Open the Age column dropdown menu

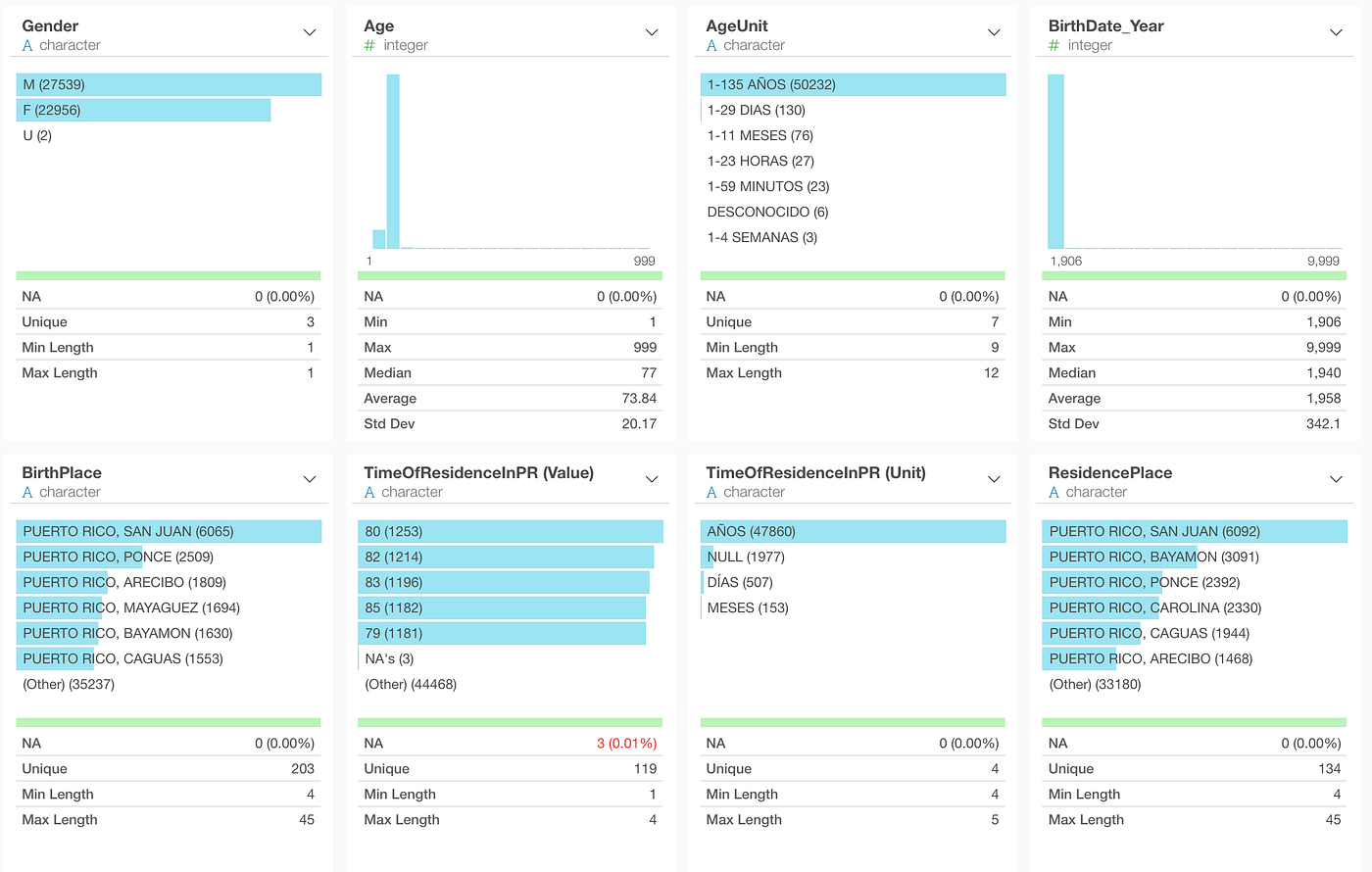[652, 31]
